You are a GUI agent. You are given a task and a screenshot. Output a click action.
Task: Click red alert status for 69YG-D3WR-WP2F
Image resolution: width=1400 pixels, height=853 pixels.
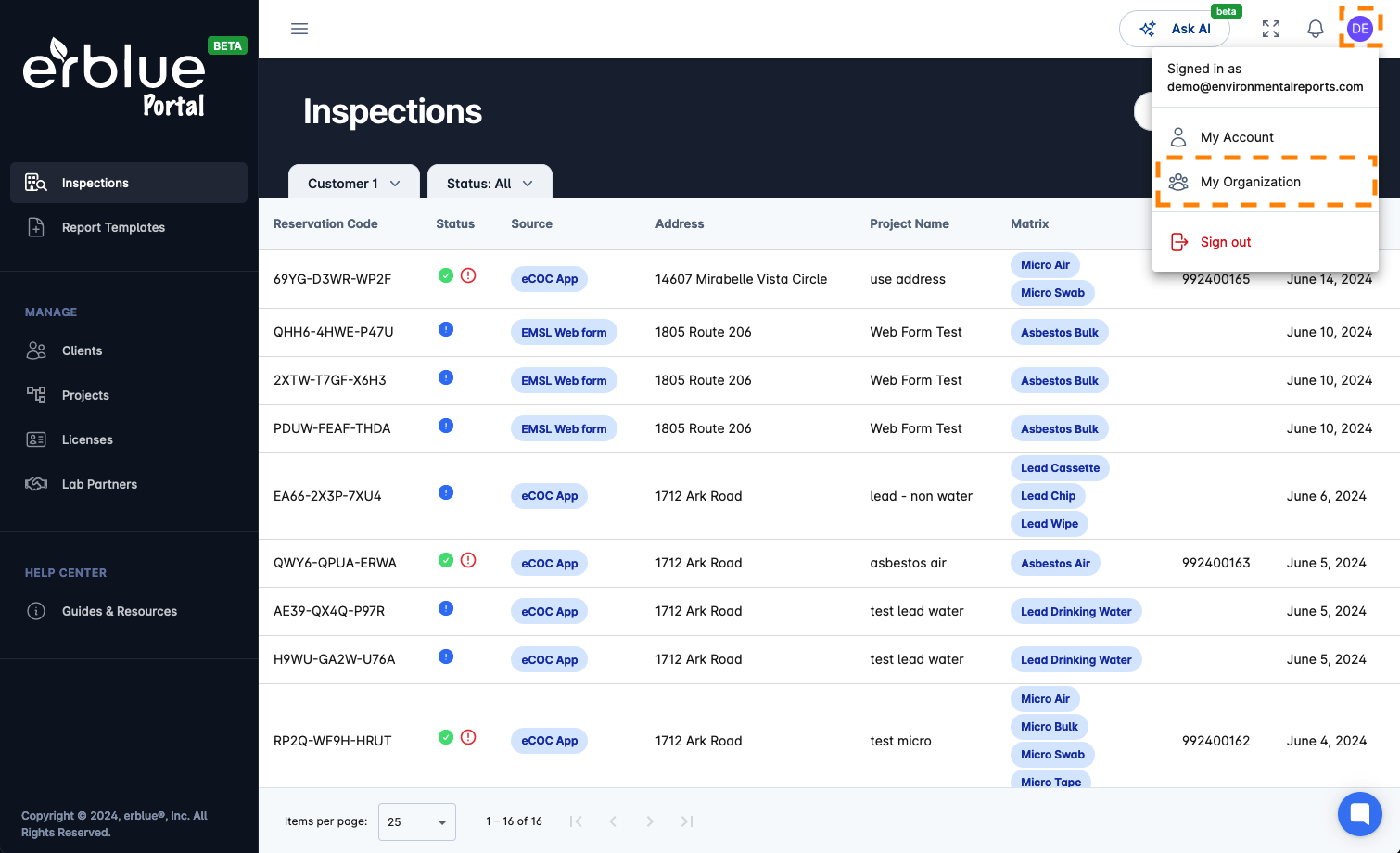(468, 275)
